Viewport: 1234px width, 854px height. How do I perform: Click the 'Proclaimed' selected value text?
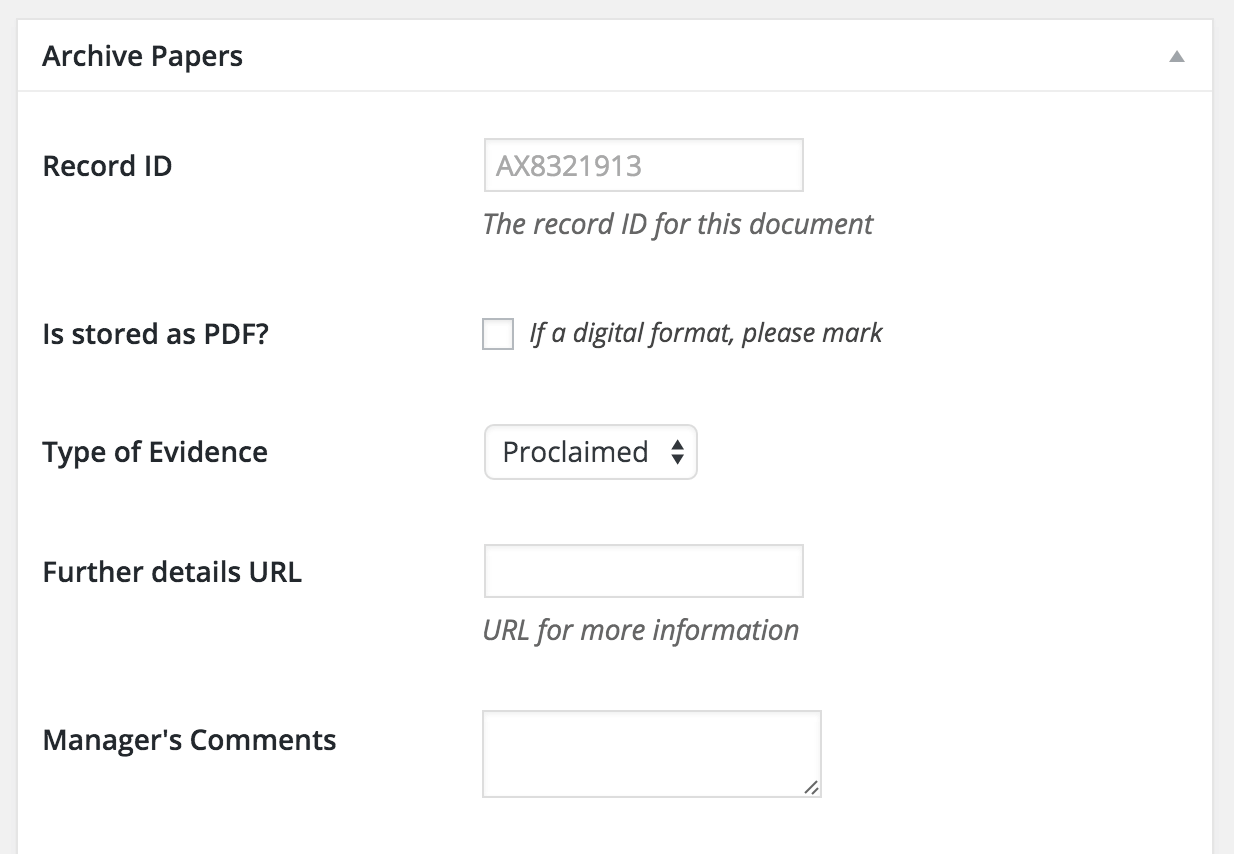click(575, 452)
